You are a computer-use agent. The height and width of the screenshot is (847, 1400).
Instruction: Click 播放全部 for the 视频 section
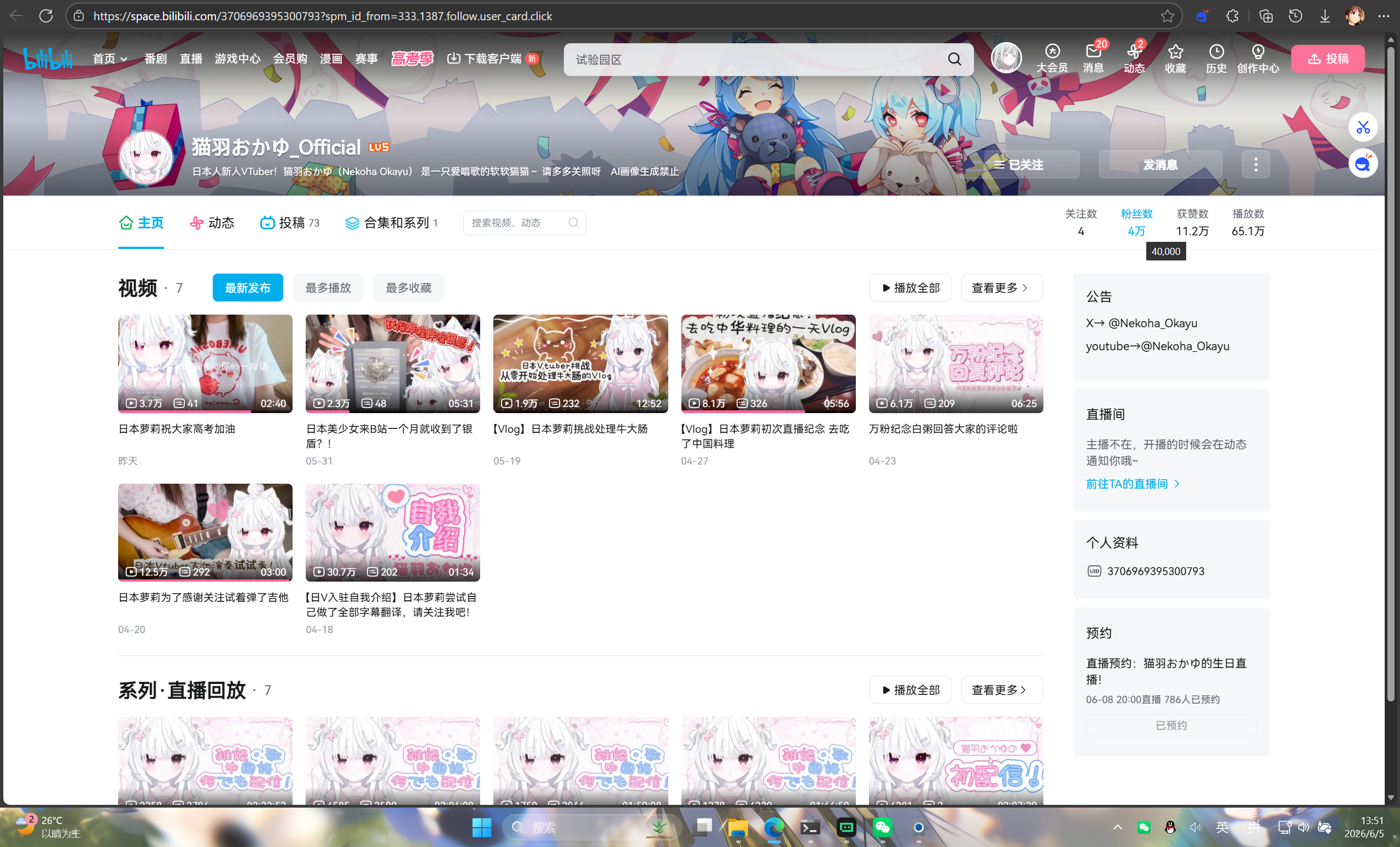(910, 288)
